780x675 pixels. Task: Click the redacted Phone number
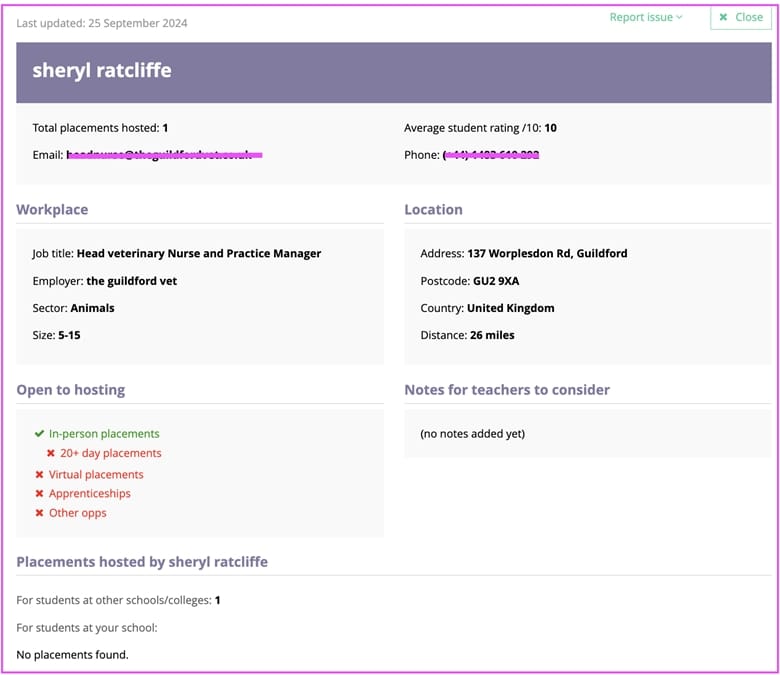(491, 155)
